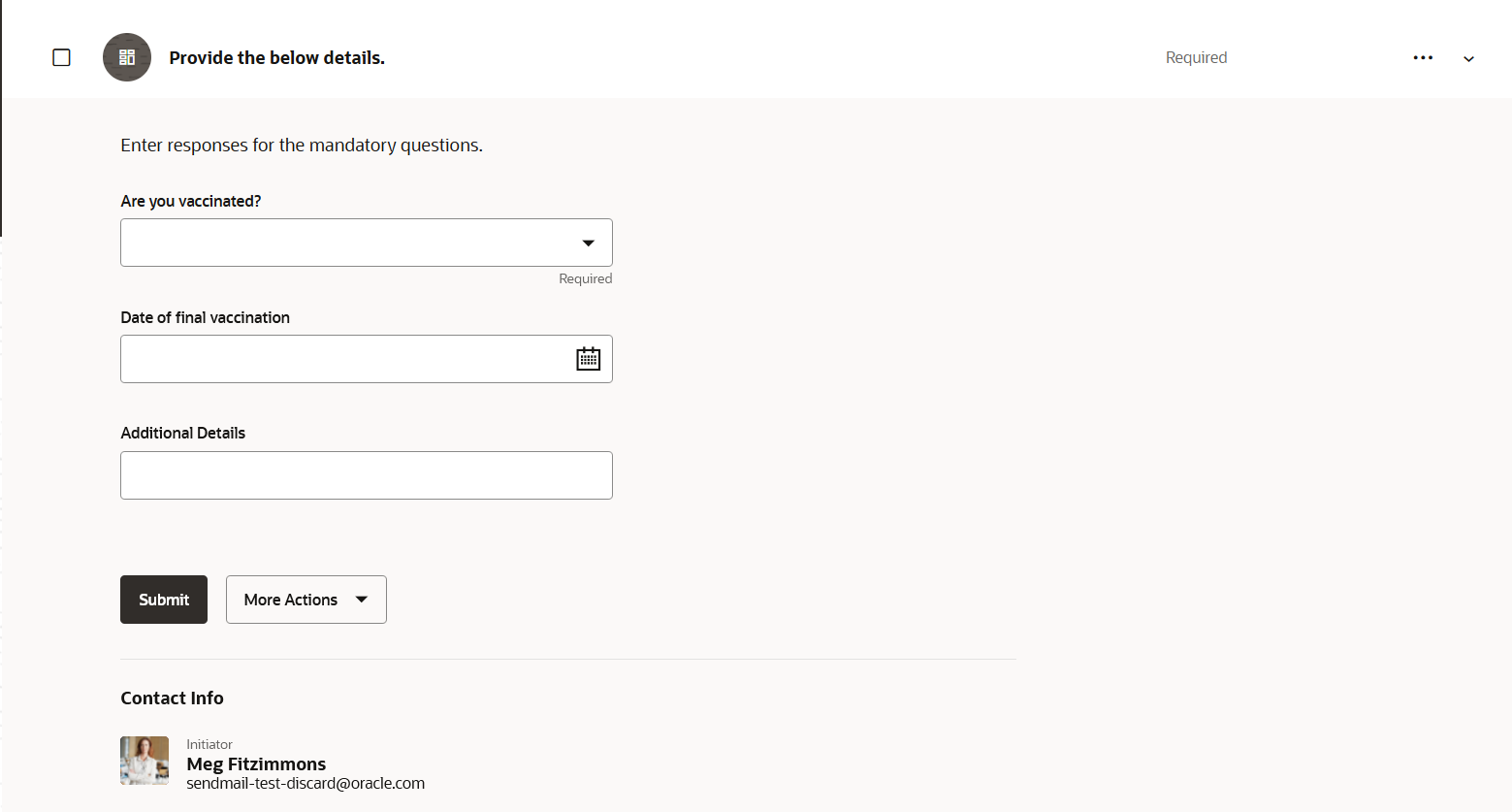Click the 'Additional Details' field label
Screen dimensions: 1512x812
pos(182,434)
